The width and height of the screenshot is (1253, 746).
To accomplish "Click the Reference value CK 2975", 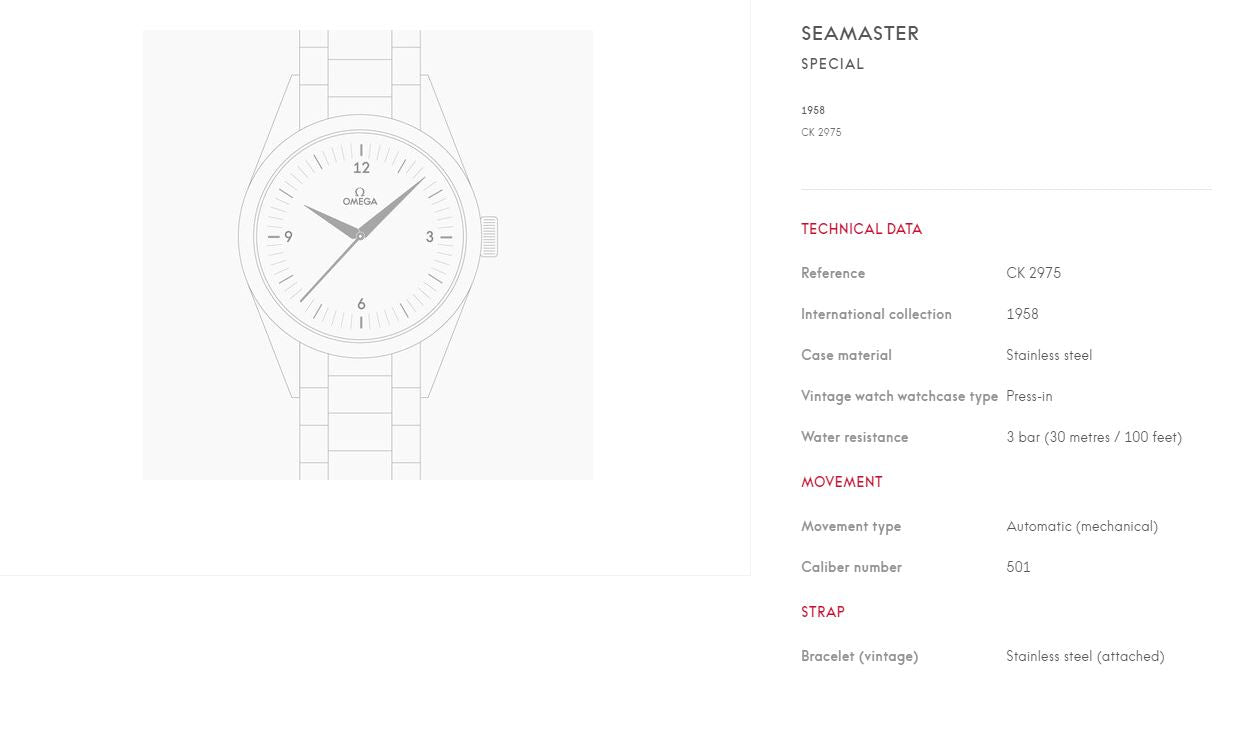I will [x=1033, y=273].
